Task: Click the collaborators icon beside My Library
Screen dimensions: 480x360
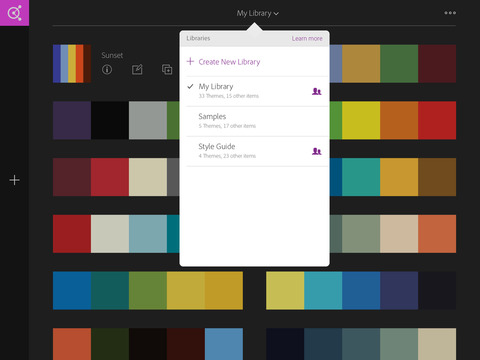Action: [316, 91]
